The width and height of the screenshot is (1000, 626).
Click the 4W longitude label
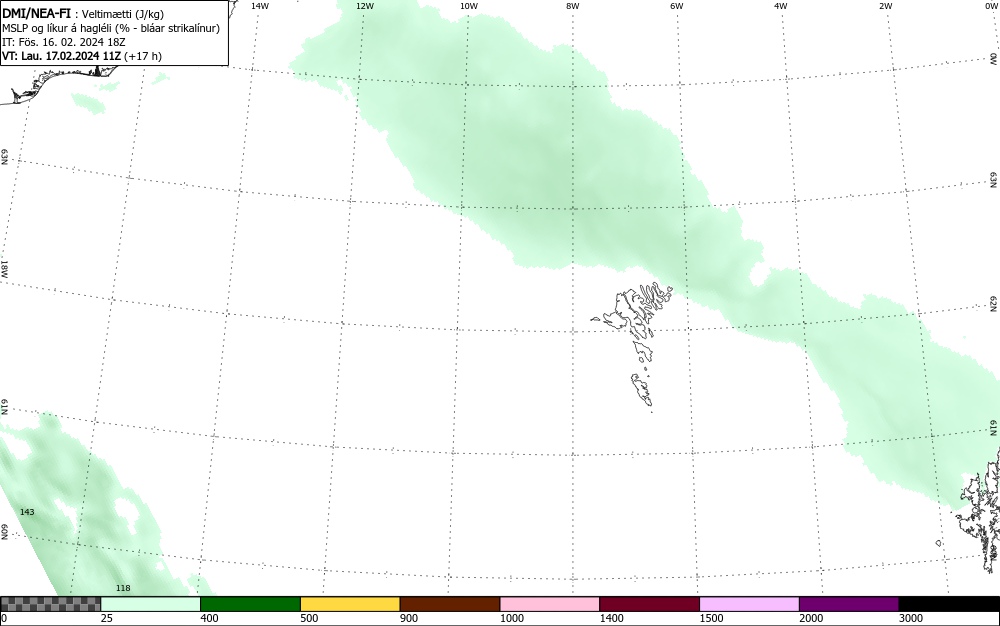click(781, 6)
